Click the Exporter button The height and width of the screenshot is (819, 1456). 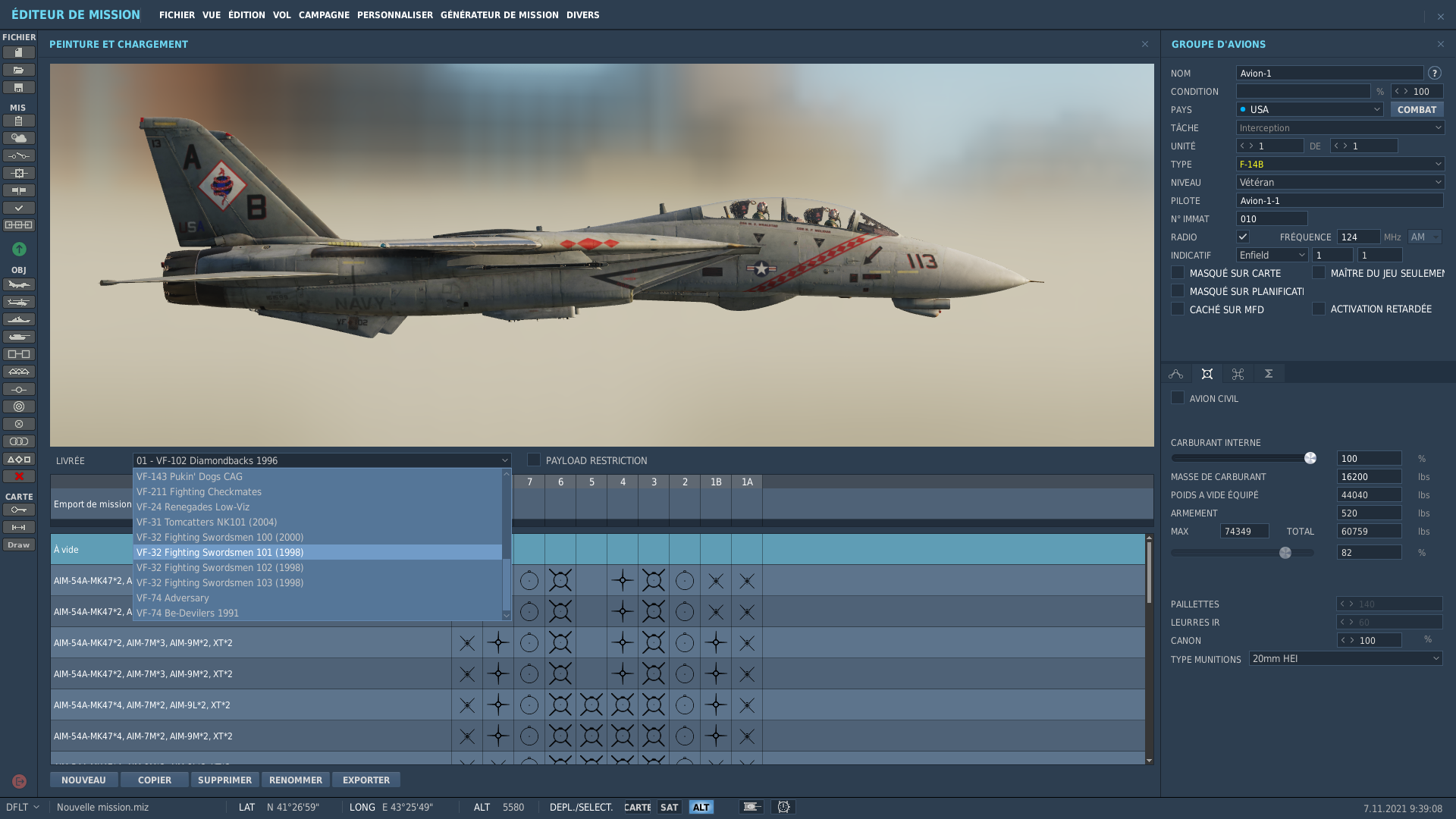click(x=366, y=780)
